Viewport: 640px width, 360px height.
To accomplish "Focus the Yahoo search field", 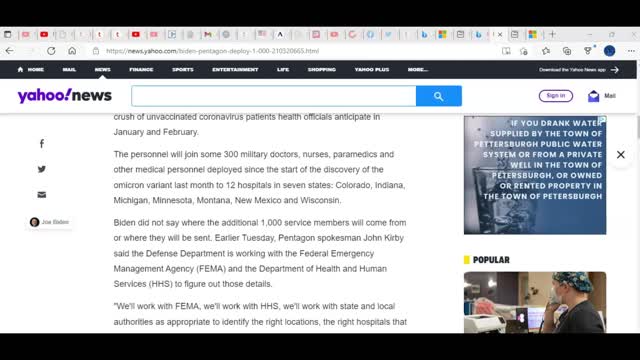I will [274, 96].
